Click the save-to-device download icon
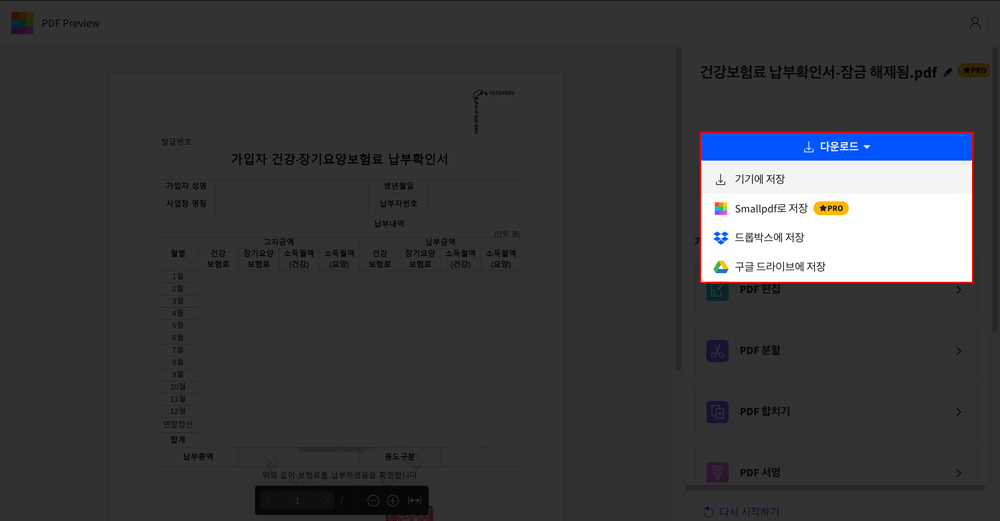This screenshot has height=521, width=1000. coord(721,180)
